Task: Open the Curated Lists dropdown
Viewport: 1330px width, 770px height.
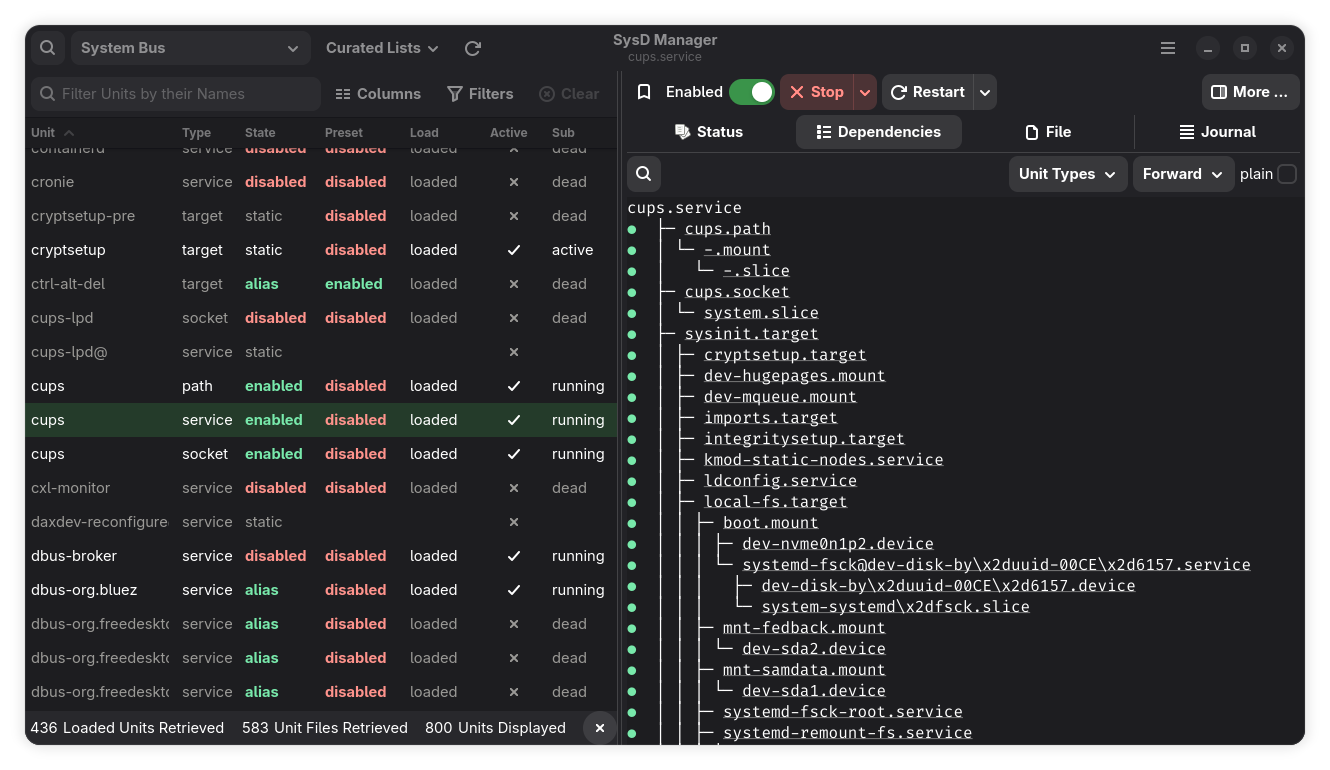Action: click(382, 48)
